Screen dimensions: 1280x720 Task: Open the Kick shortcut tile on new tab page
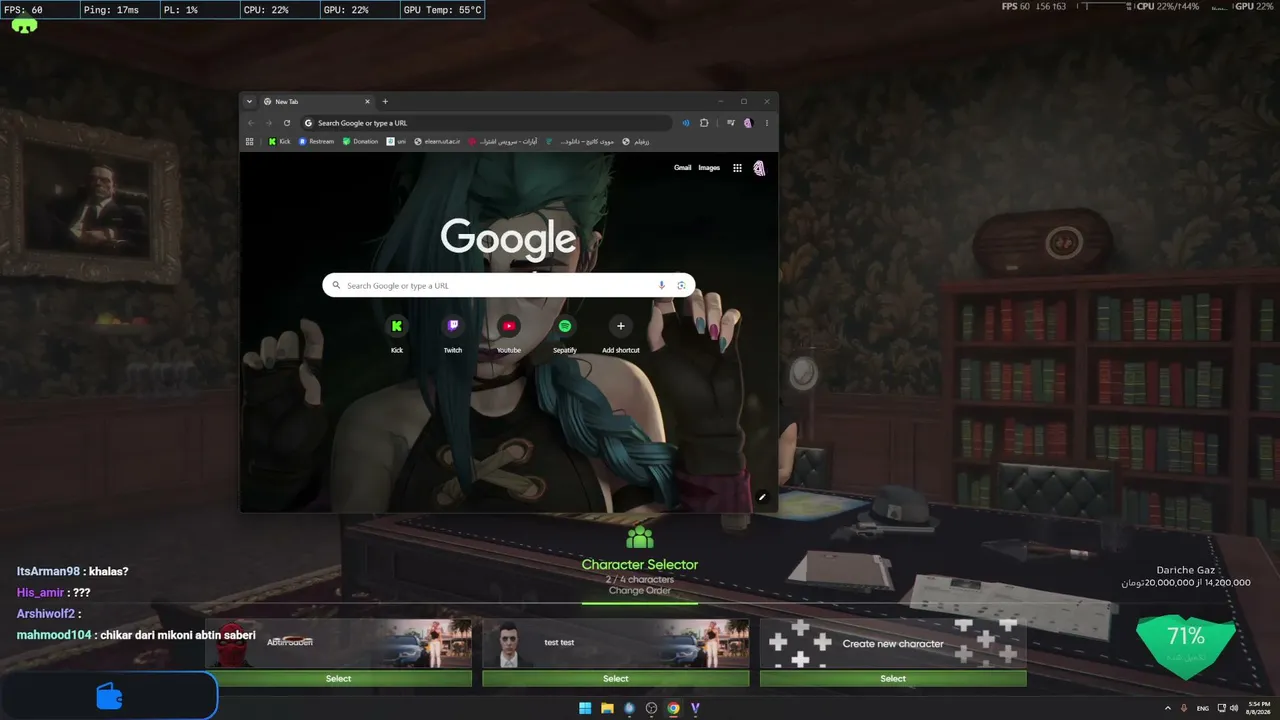tap(397, 334)
